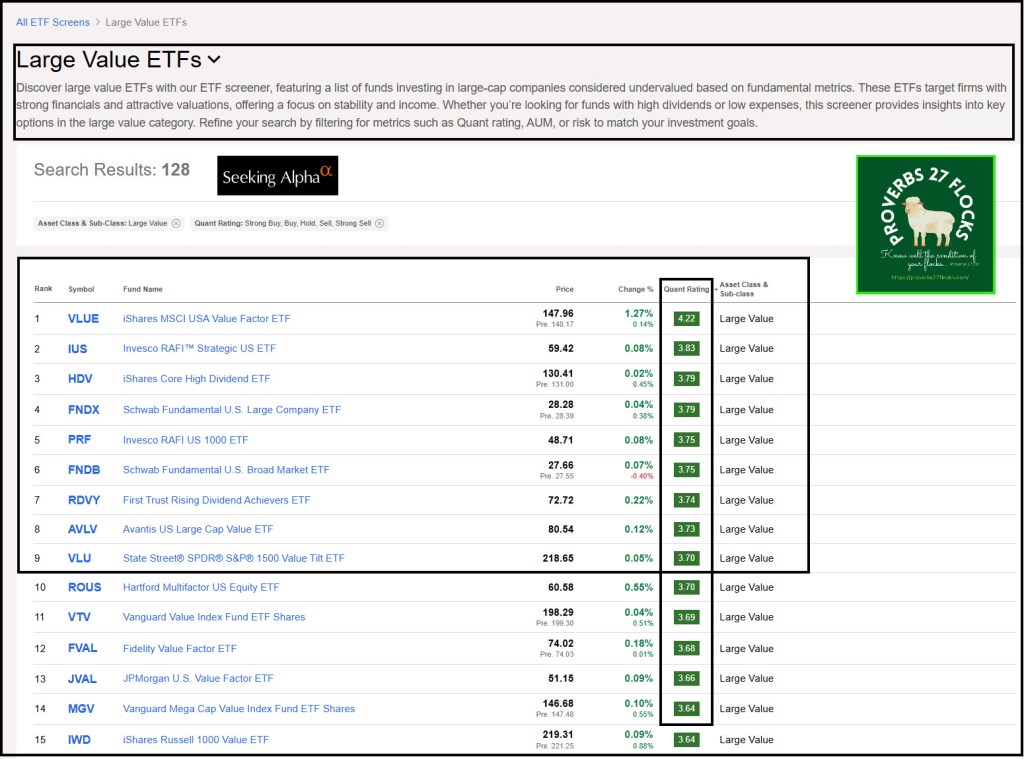Image resolution: width=1024 pixels, height=759 pixels.
Task: Click the Proverbs 27 Flocks sheep logo
Action: tap(925, 224)
